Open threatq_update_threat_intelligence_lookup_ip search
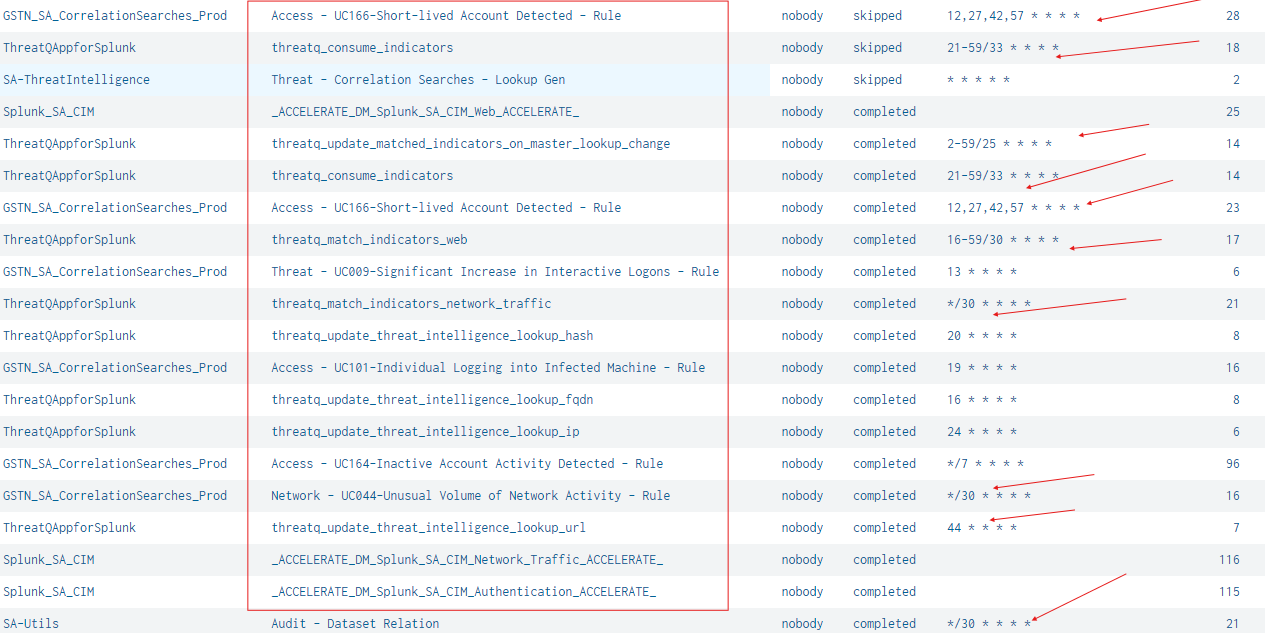The width and height of the screenshot is (1265, 633). pyautogui.click(x=425, y=432)
